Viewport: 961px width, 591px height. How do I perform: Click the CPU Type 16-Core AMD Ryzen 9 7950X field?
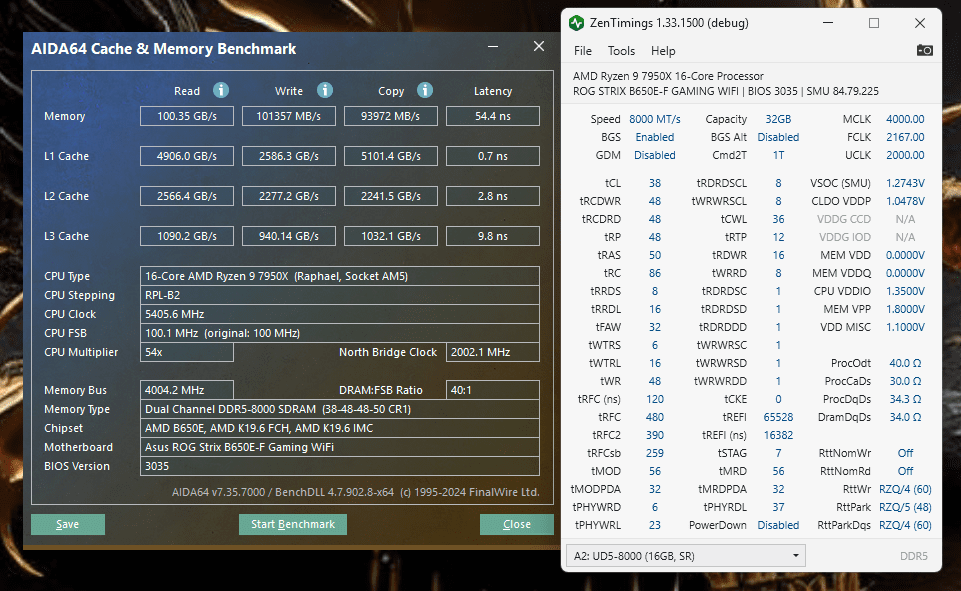pos(340,276)
